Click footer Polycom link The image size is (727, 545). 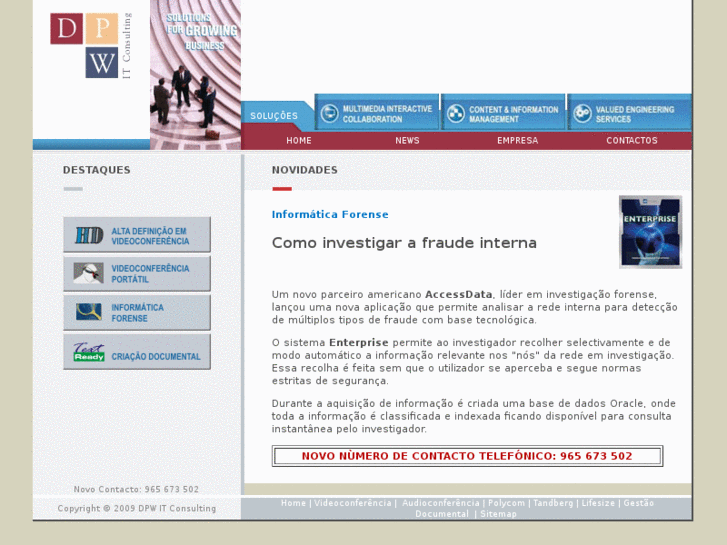506,503
